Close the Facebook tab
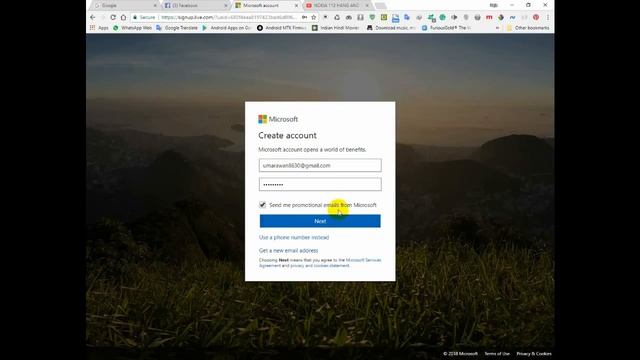Viewport: 640px width, 360px height. [226, 6]
